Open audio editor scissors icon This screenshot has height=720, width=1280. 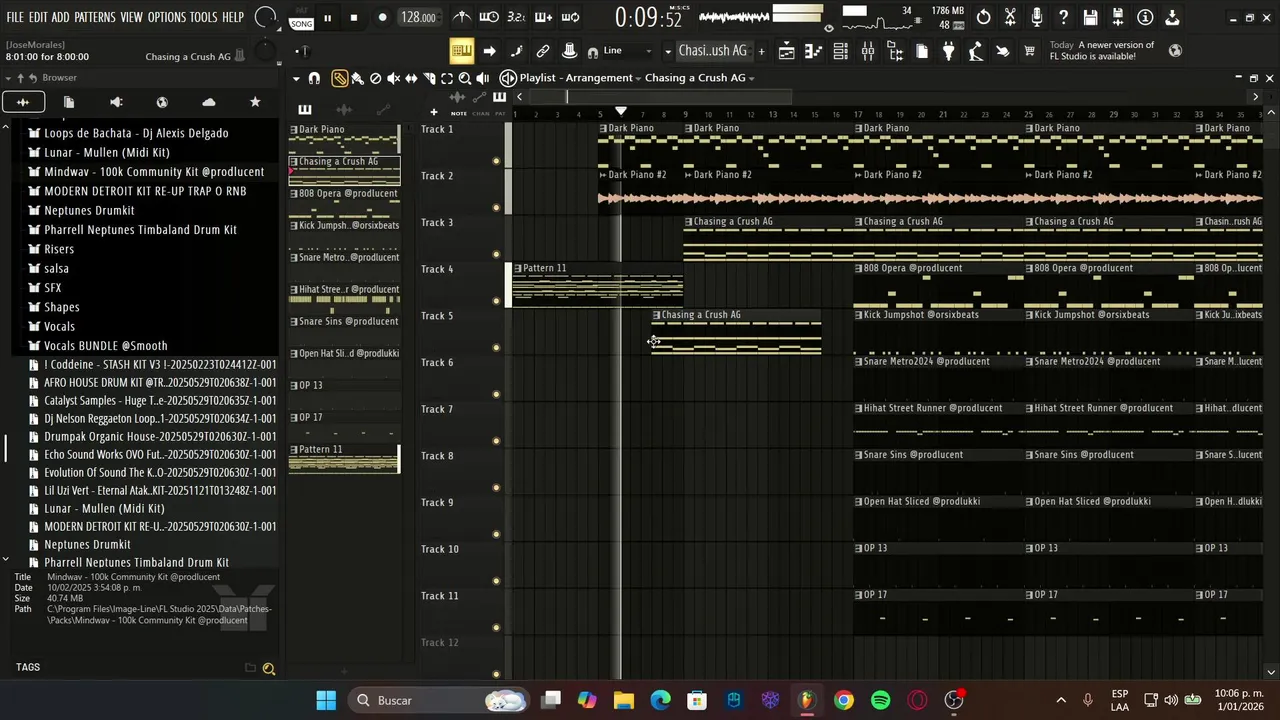coord(1010,17)
